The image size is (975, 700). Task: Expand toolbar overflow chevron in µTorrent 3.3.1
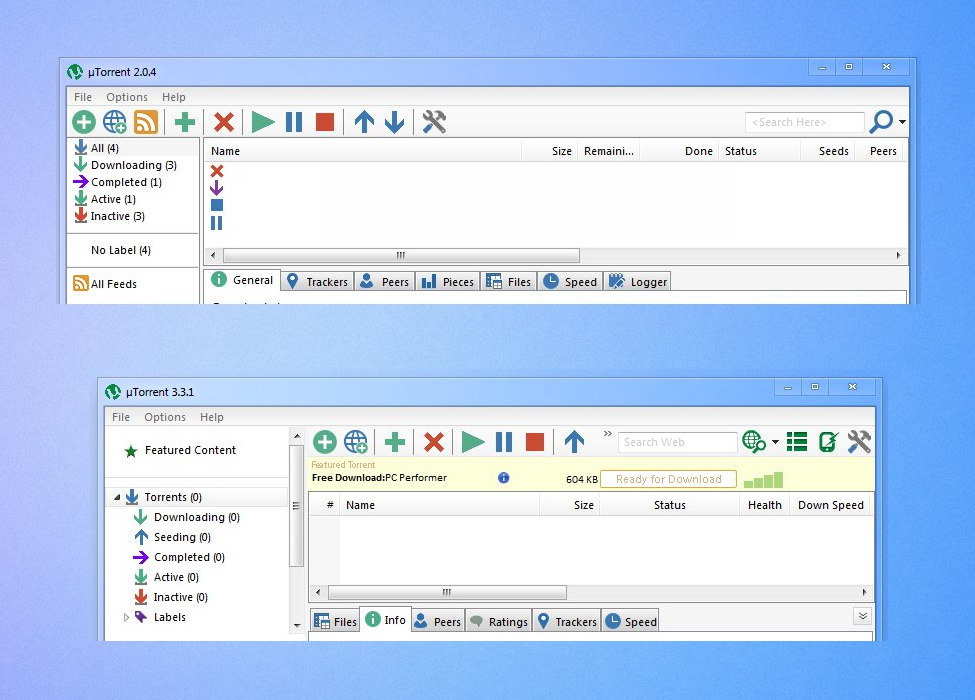608,433
